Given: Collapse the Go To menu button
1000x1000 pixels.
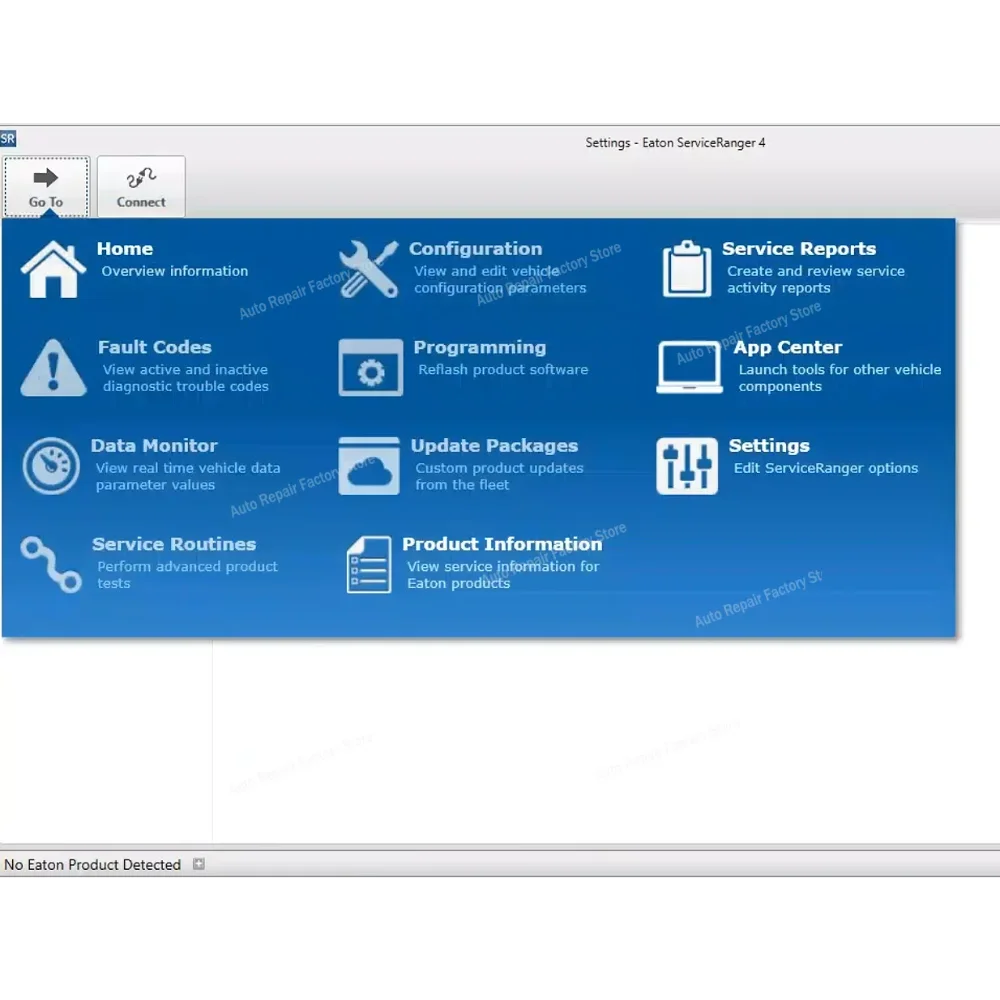Looking at the screenshot, I should (x=46, y=187).
